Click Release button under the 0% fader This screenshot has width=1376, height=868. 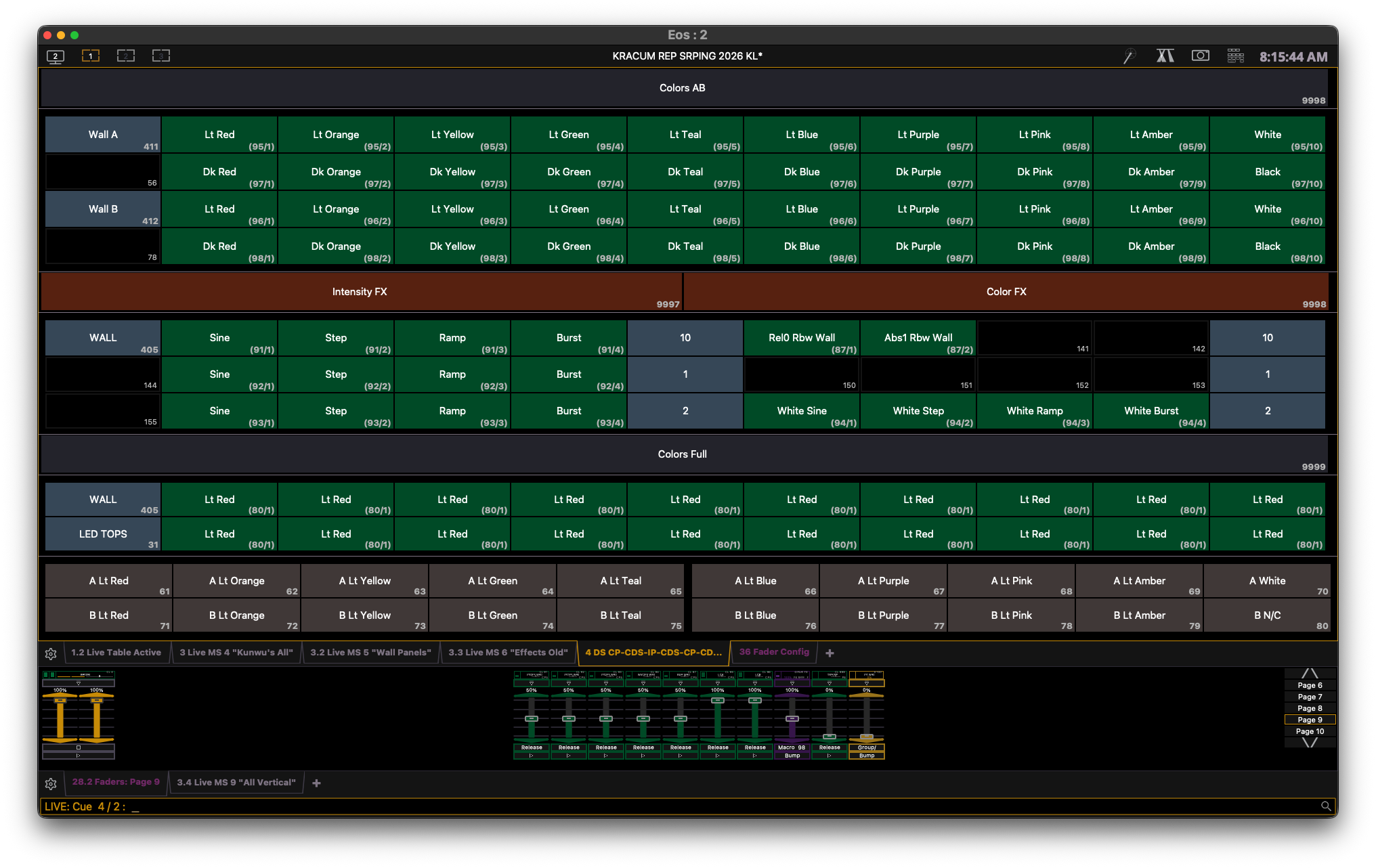(x=829, y=747)
